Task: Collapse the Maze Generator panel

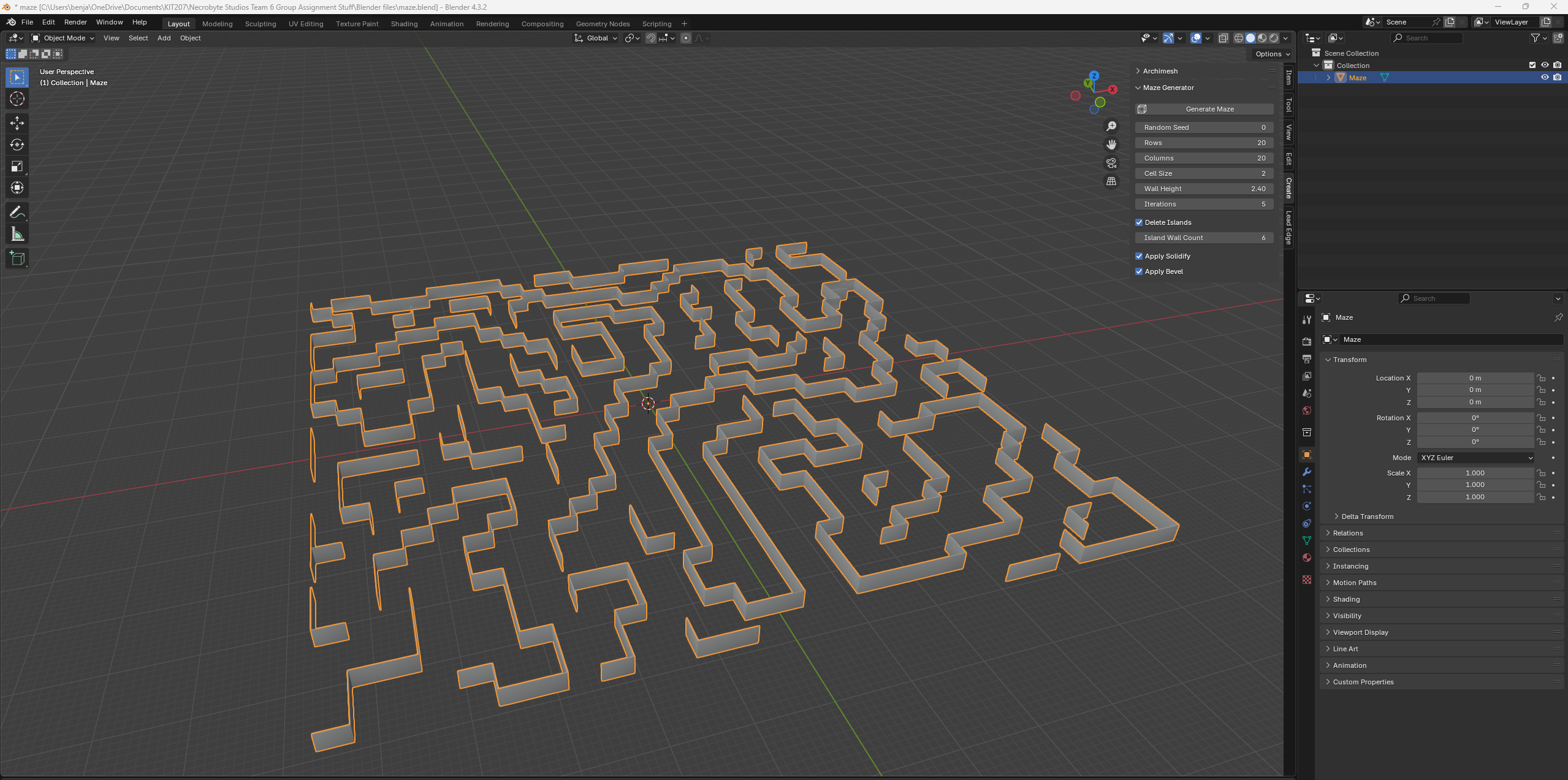Action: [1168, 88]
